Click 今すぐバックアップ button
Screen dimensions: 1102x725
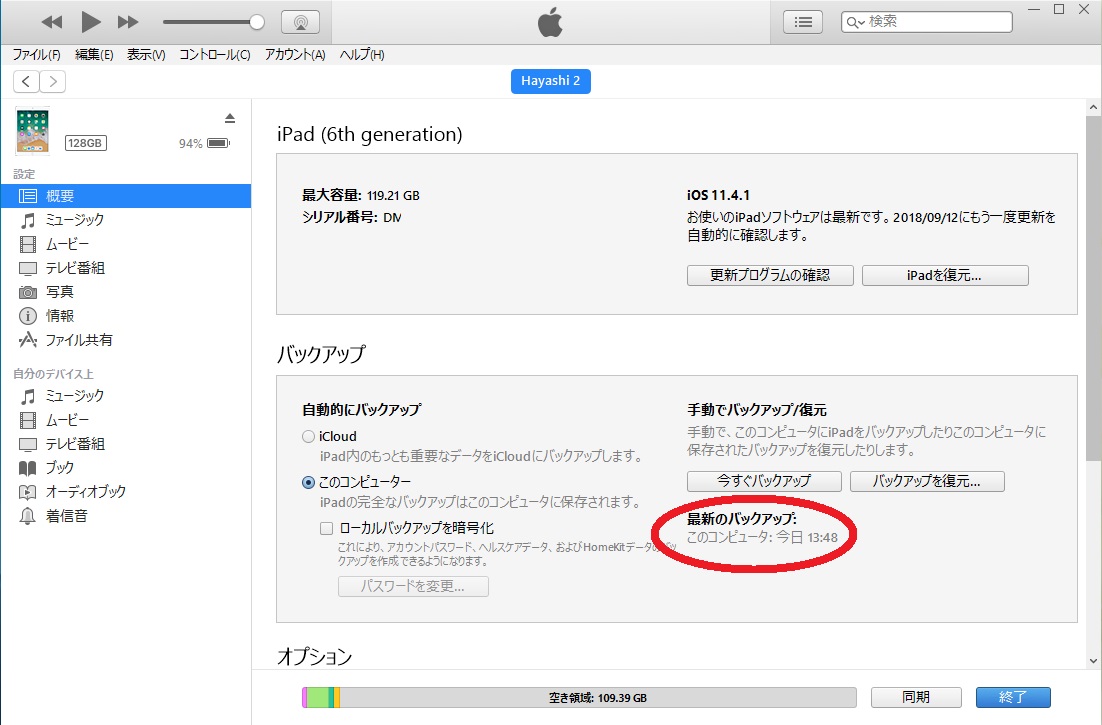coord(764,481)
